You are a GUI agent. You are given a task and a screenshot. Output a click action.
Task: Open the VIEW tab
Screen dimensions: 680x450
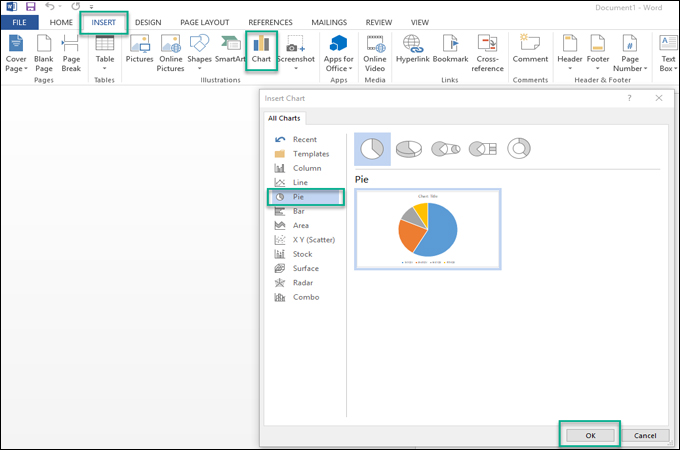(420, 23)
